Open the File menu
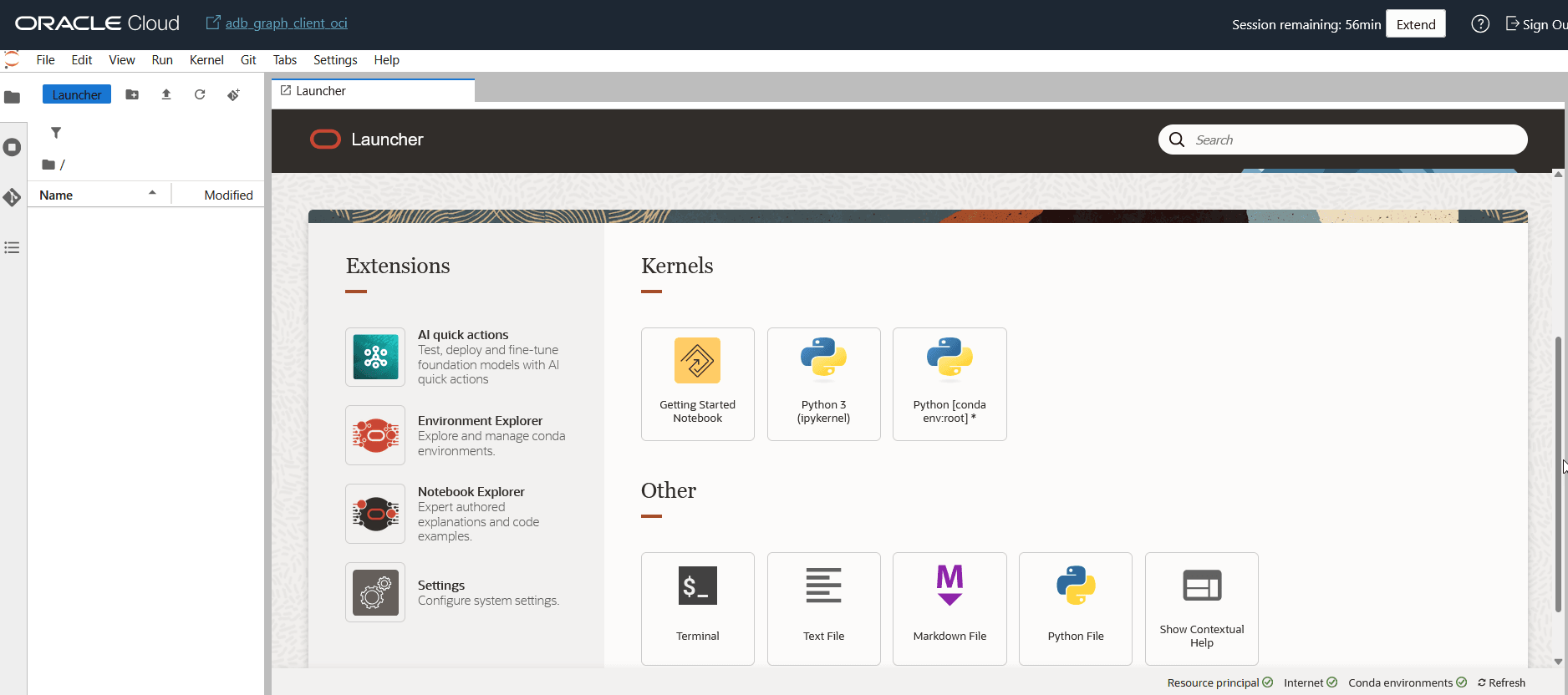The height and width of the screenshot is (695, 1568). point(46,60)
